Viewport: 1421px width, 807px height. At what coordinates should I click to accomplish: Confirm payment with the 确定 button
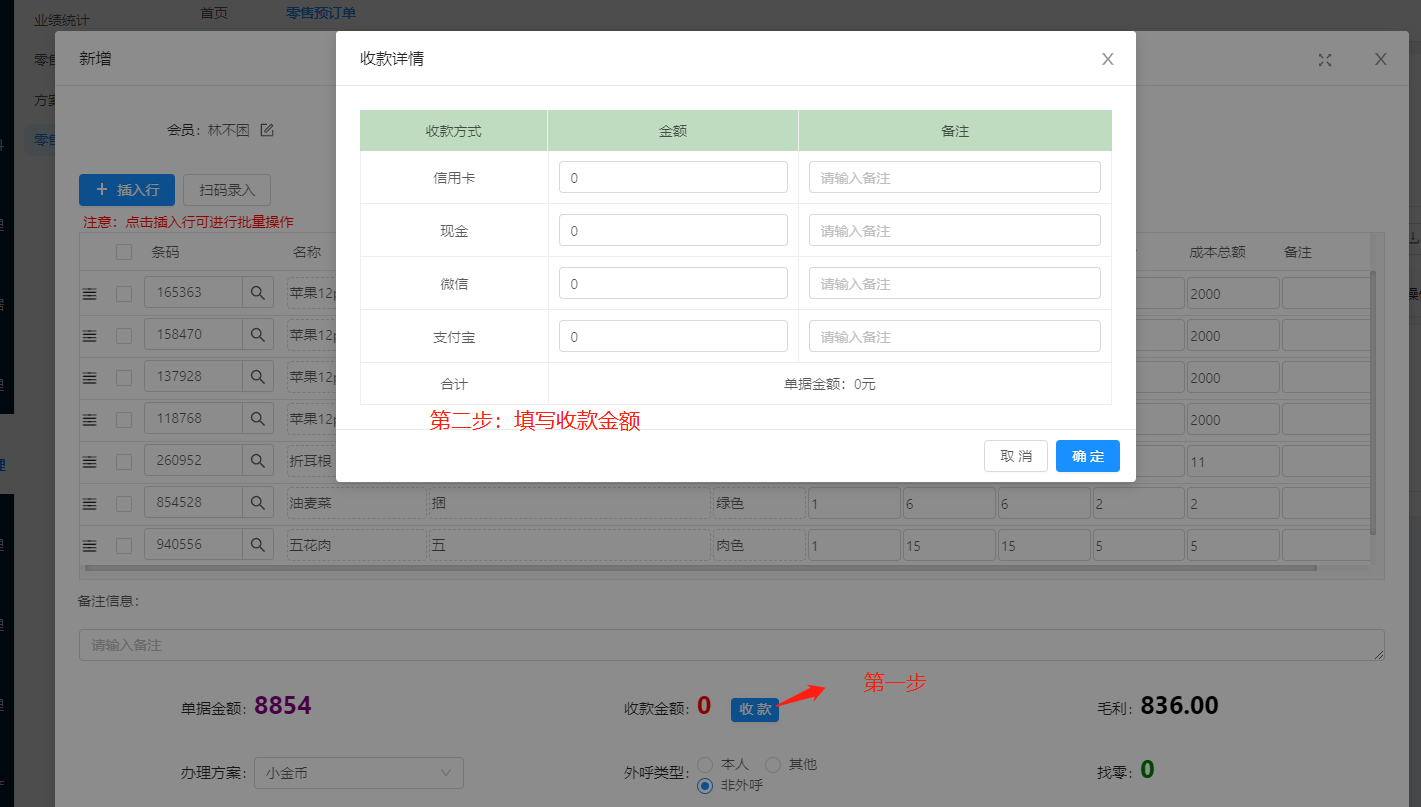point(1088,456)
